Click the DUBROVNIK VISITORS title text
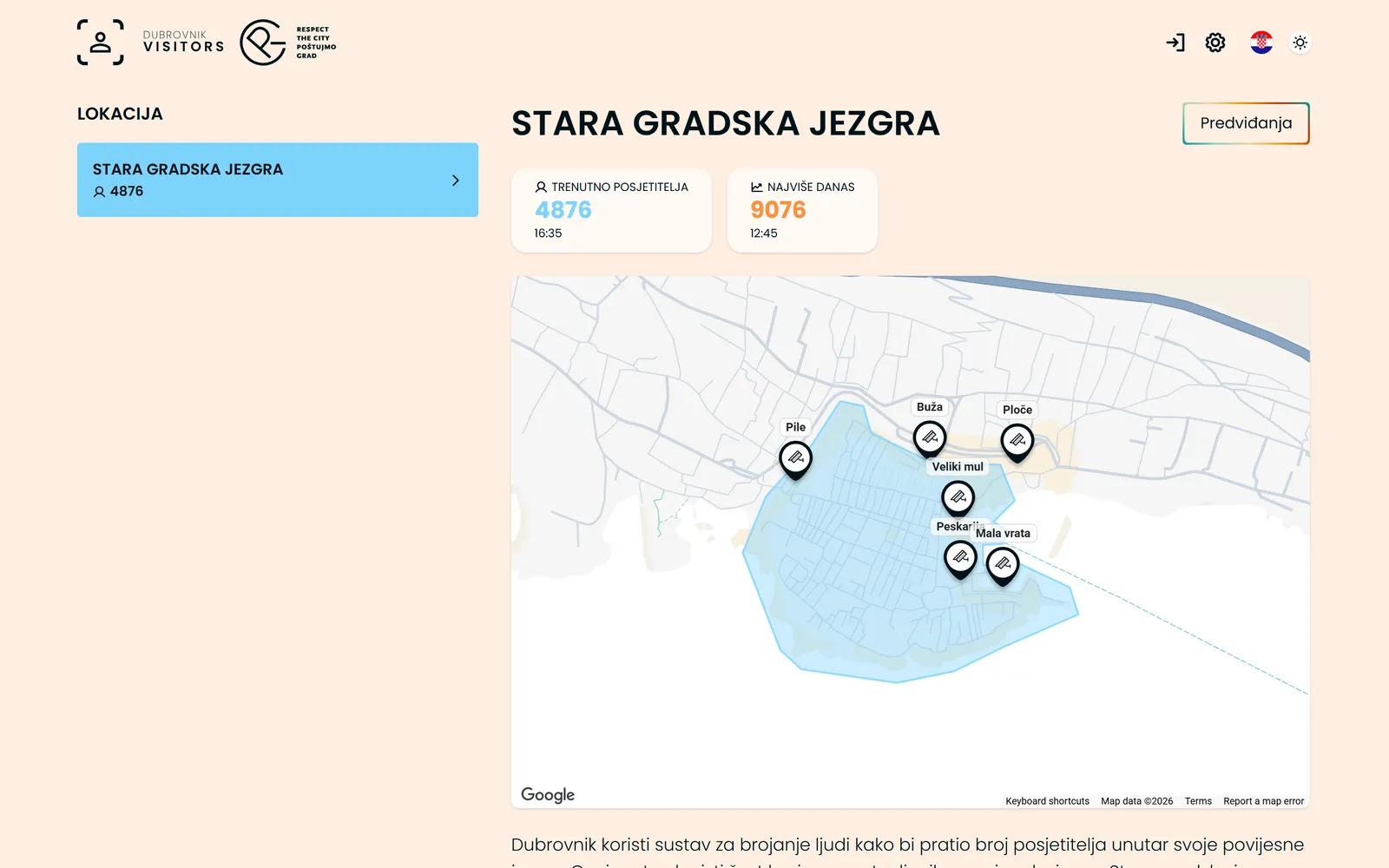 [183, 42]
